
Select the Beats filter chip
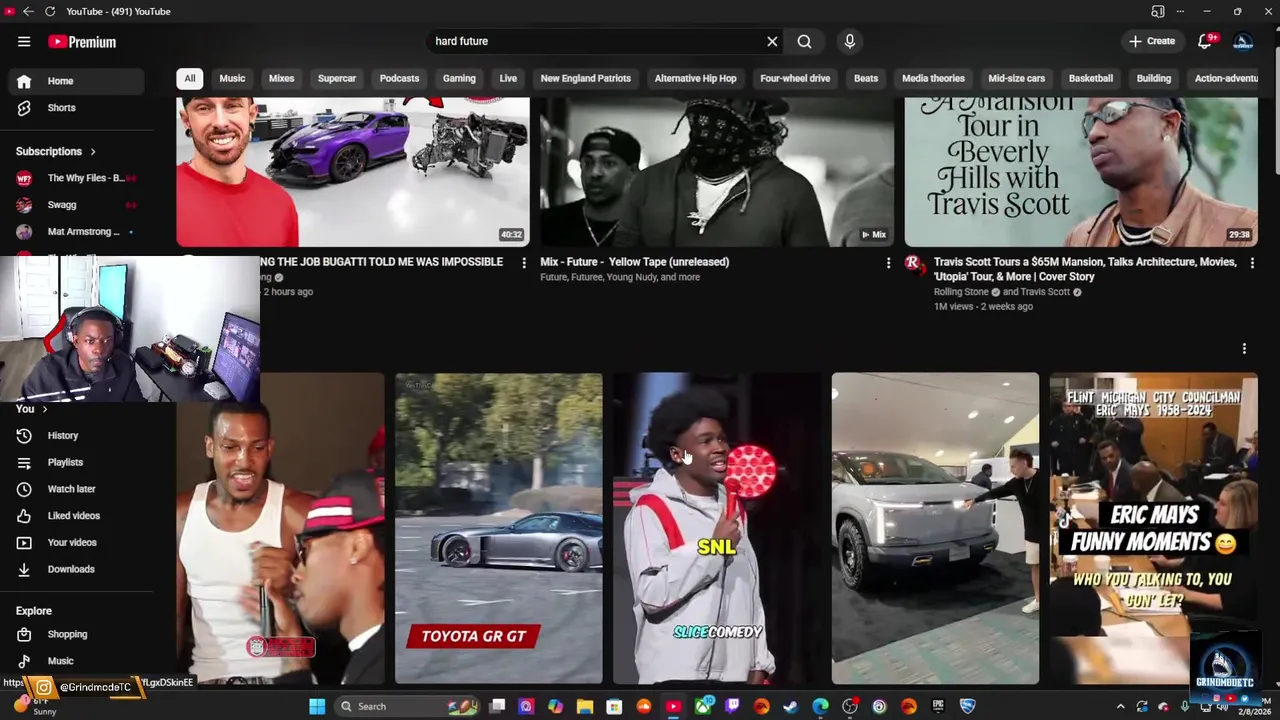pos(866,78)
